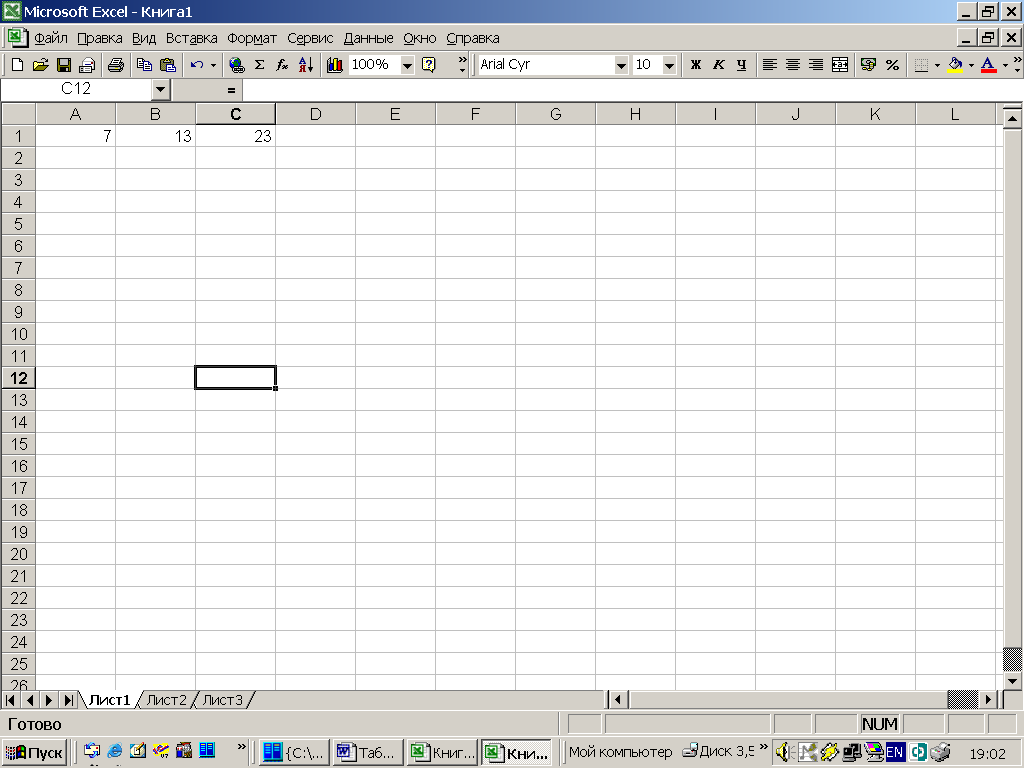1024x768 pixels.
Task: Open the Borders style dropdown arrow
Action: (x=937, y=65)
